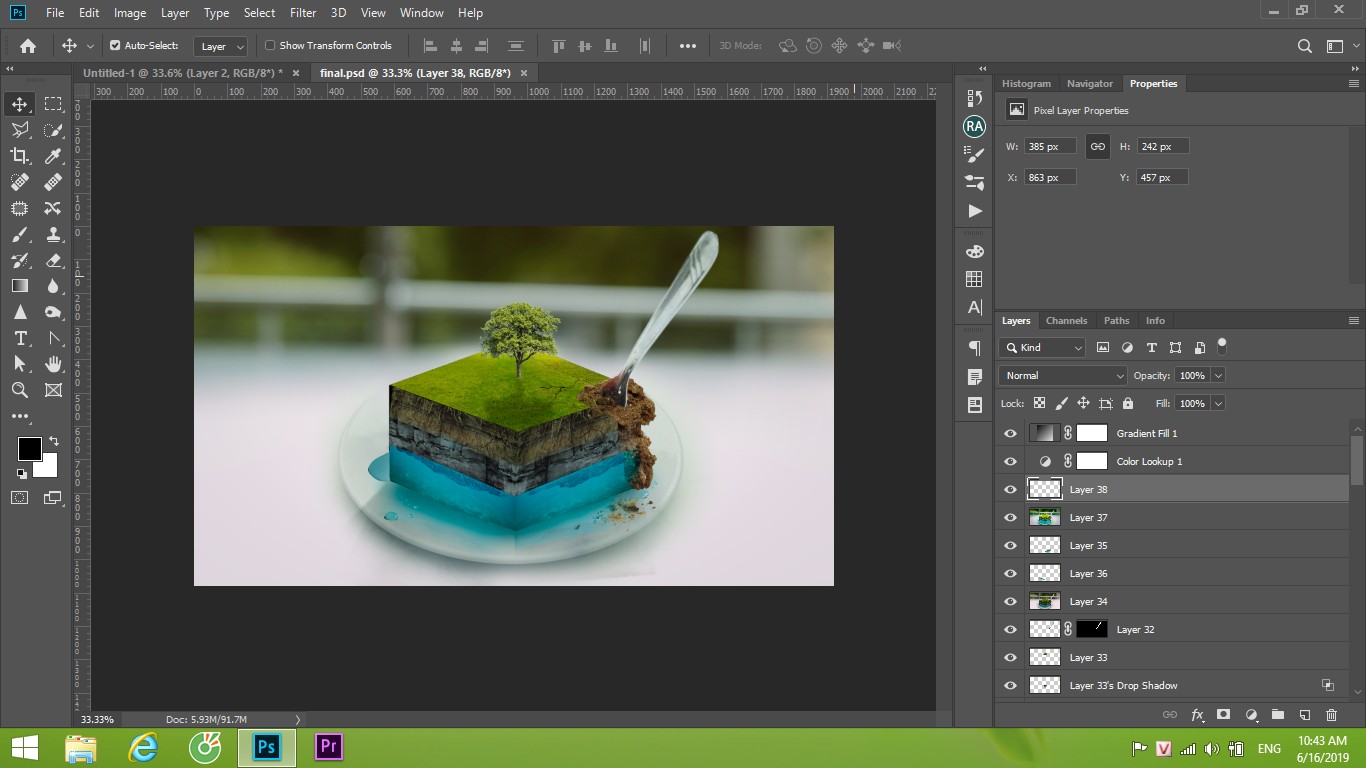1366x768 pixels.
Task: Select the Zoom tool
Action: coord(19,390)
